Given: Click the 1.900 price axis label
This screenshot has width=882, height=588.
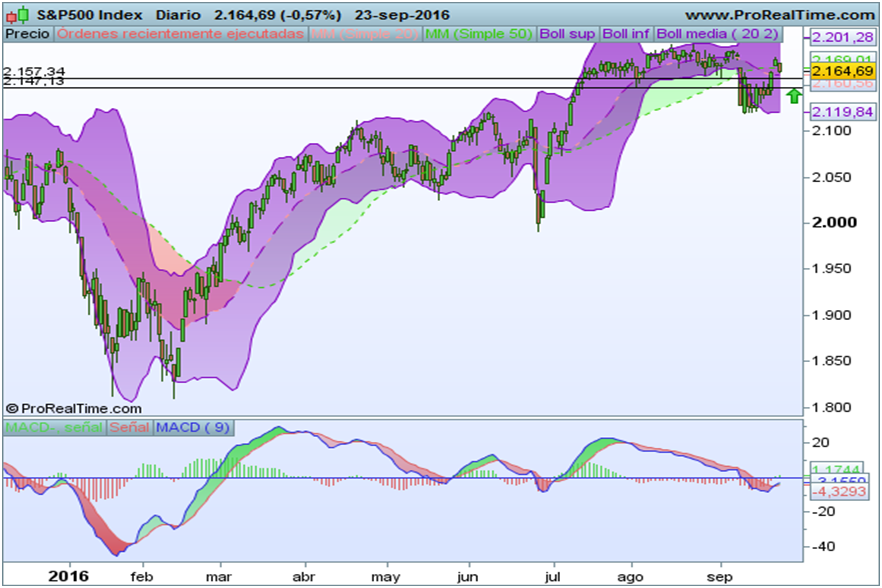Looking at the screenshot, I should 831,315.
